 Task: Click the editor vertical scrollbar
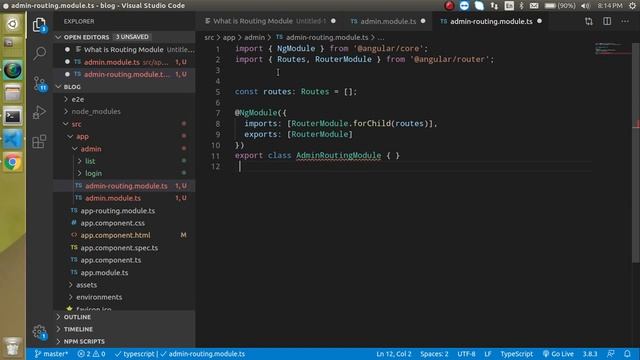[x=636, y=153]
